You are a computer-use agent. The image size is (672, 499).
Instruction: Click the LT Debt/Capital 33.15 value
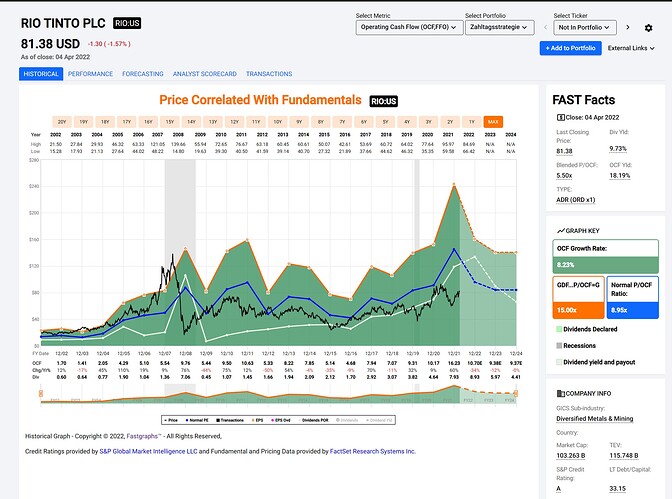618,488
